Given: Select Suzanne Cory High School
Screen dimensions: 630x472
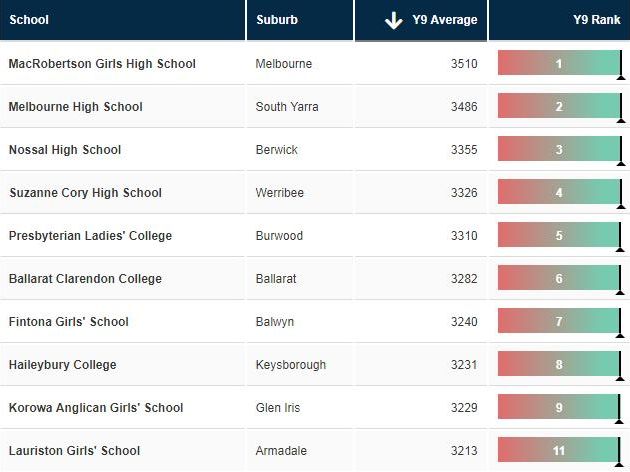Looking at the screenshot, I should 85,192.
